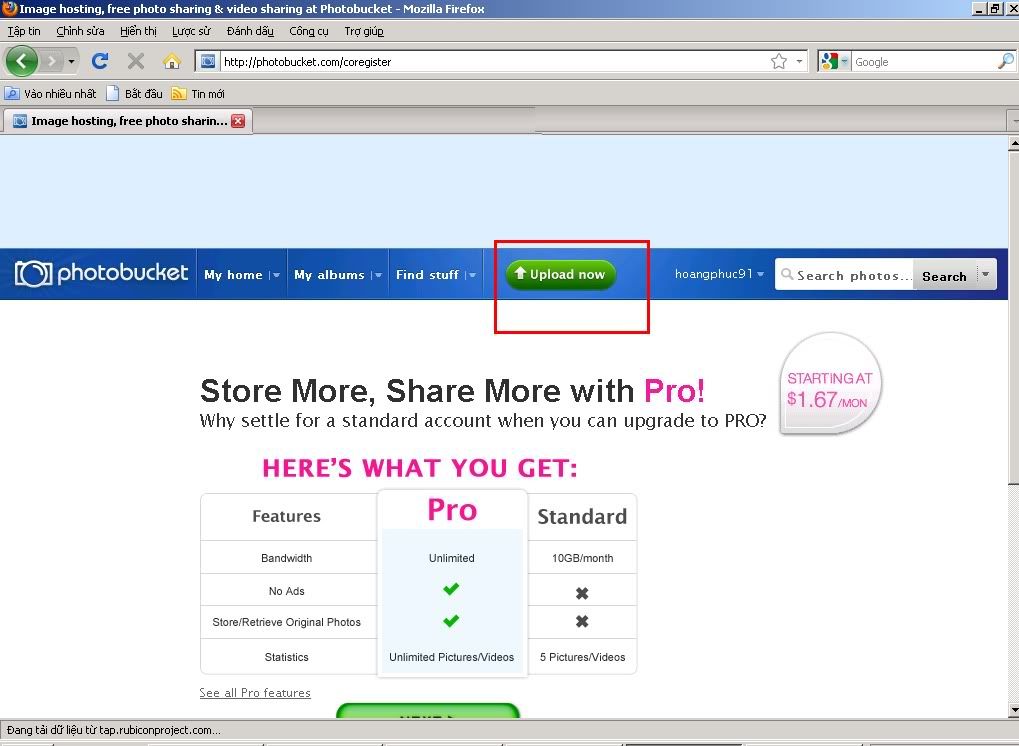The image size is (1019, 746).
Task: Reload the current page
Action: point(99,62)
